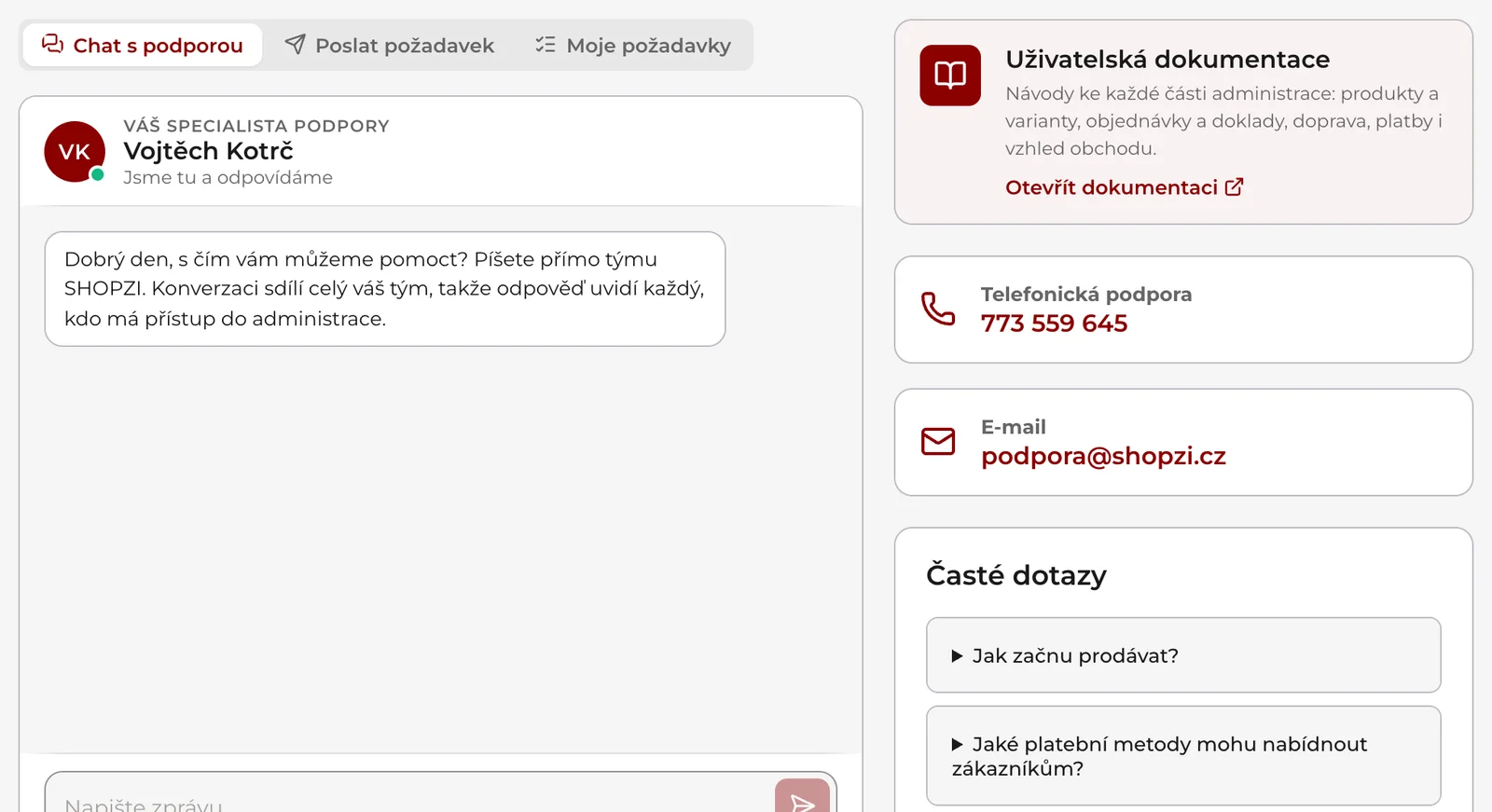
Task: Click the Dobrý den welcome message bubble
Action: 385,289
